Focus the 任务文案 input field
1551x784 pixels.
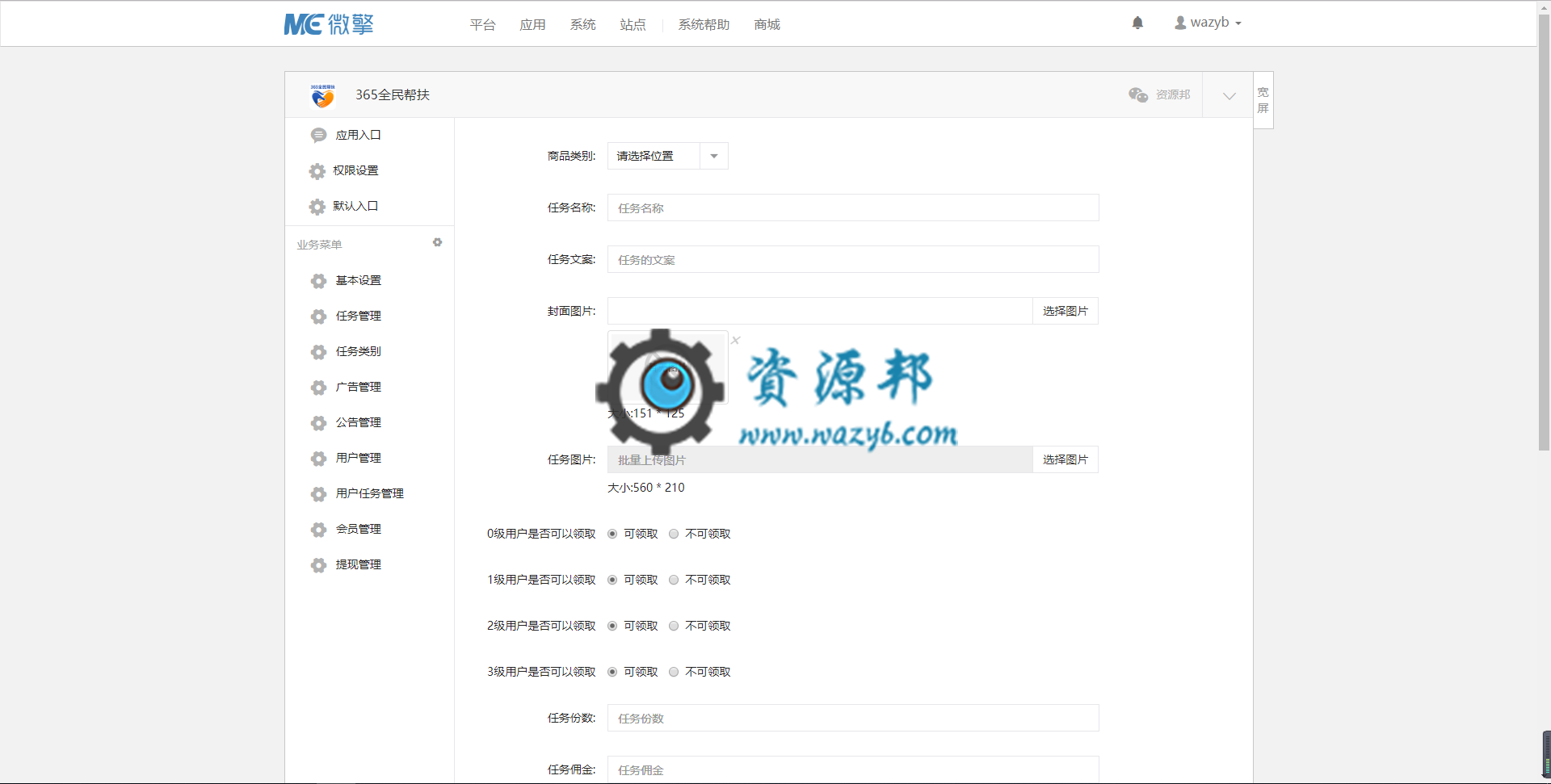click(x=853, y=259)
